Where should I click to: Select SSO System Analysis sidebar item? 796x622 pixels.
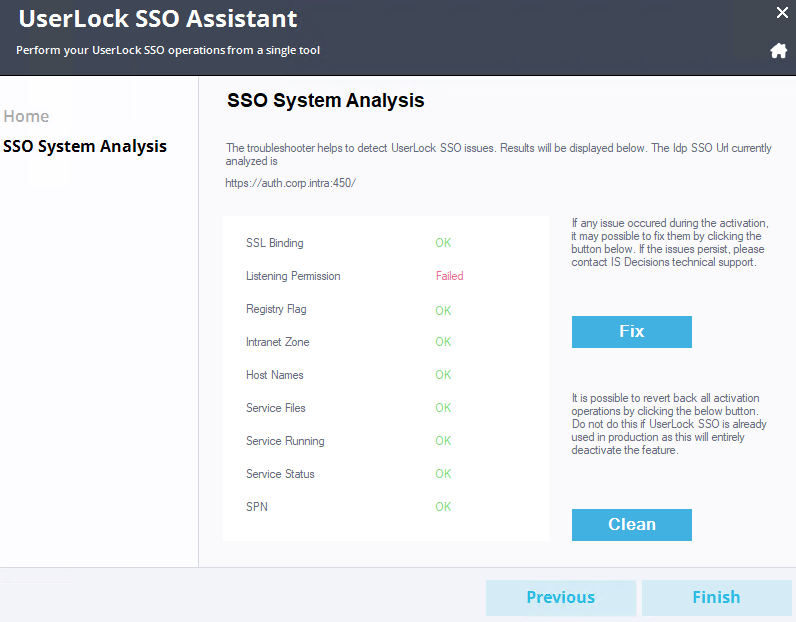click(x=85, y=146)
